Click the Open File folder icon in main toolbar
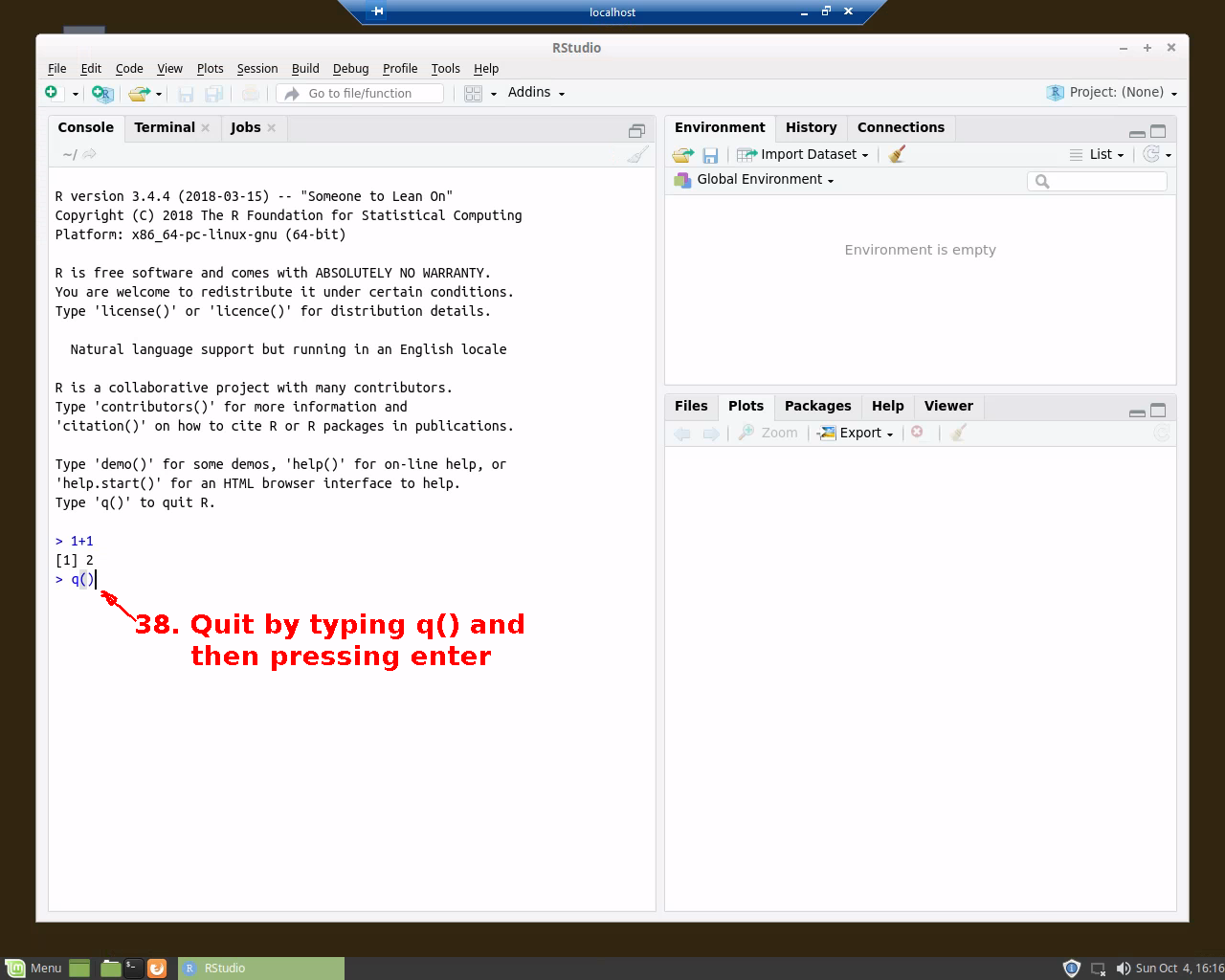The height and width of the screenshot is (980, 1225). [140, 93]
